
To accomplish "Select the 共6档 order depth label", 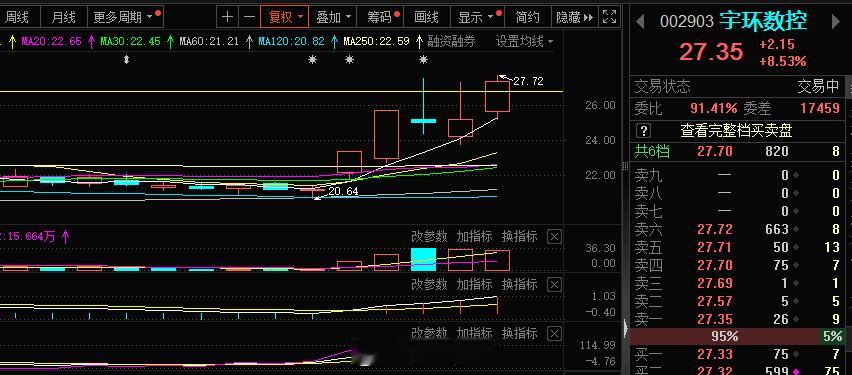I will point(653,151).
